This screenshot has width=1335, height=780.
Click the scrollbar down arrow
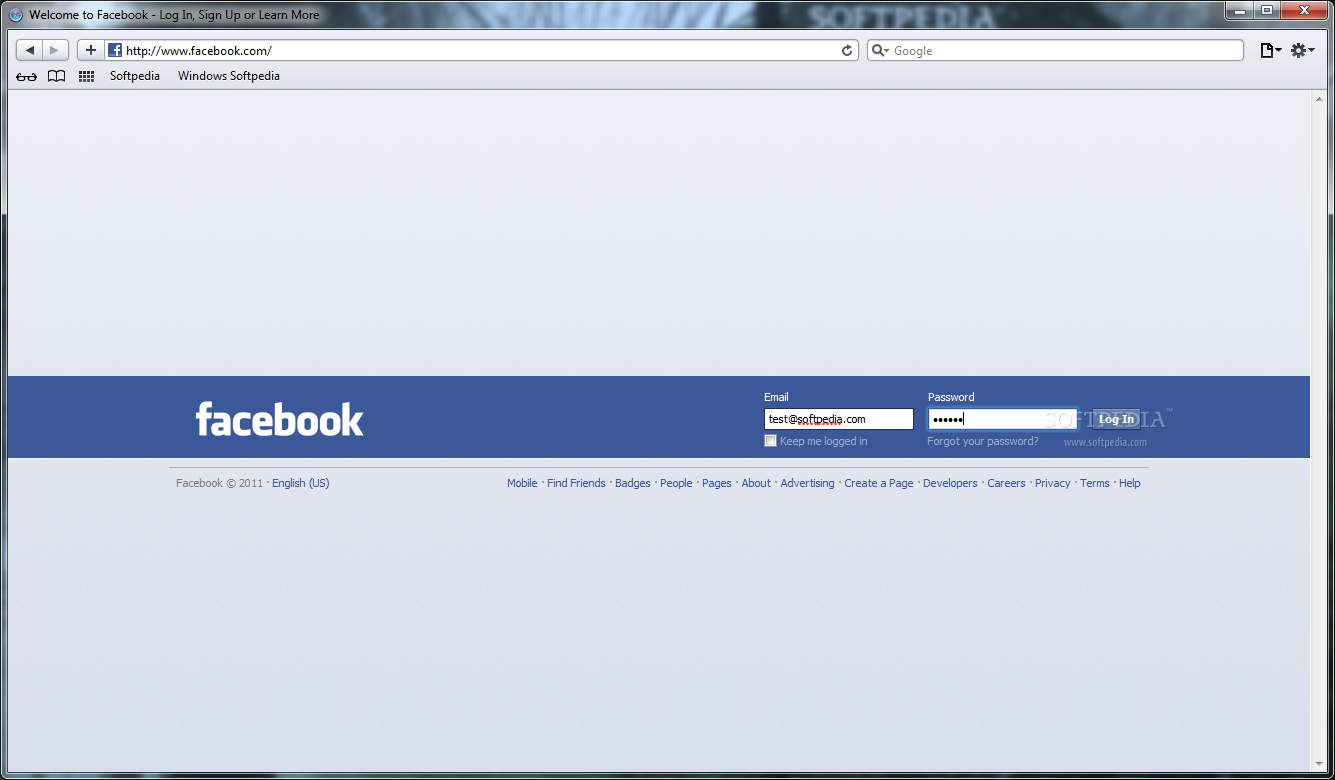tap(1318, 764)
